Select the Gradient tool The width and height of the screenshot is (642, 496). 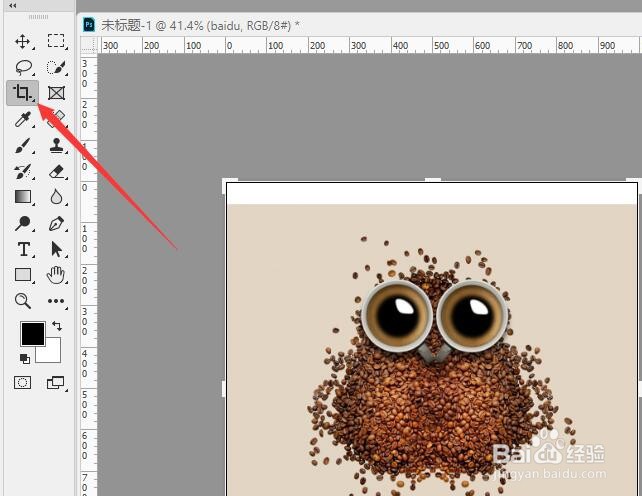23,197
